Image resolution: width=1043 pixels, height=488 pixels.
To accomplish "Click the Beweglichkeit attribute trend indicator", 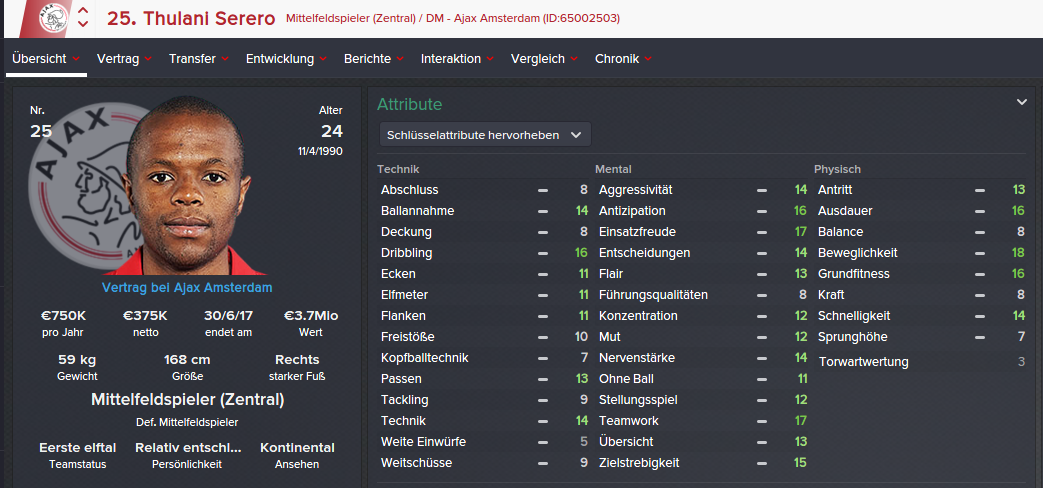I will pyautogui.click(x=981, y=253).
